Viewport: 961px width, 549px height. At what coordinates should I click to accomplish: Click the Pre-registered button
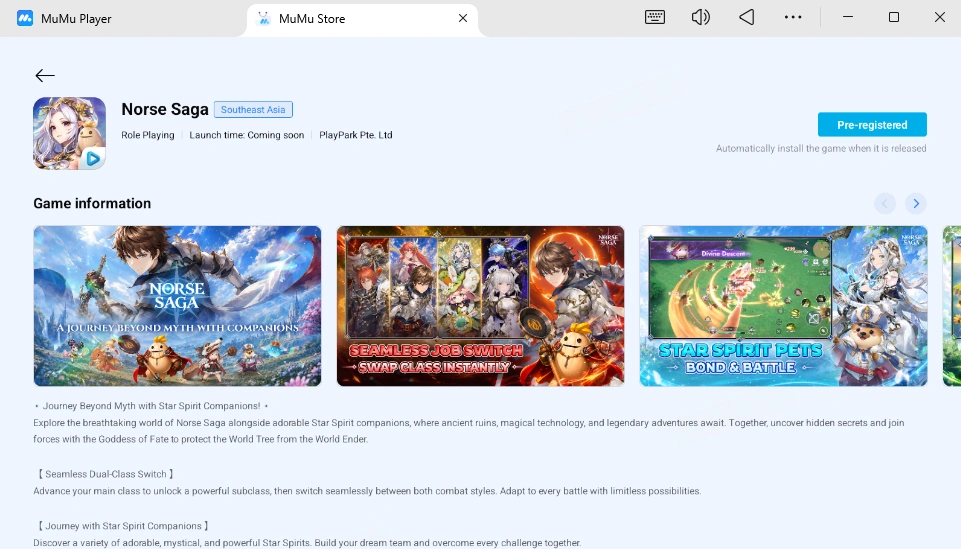872,124
